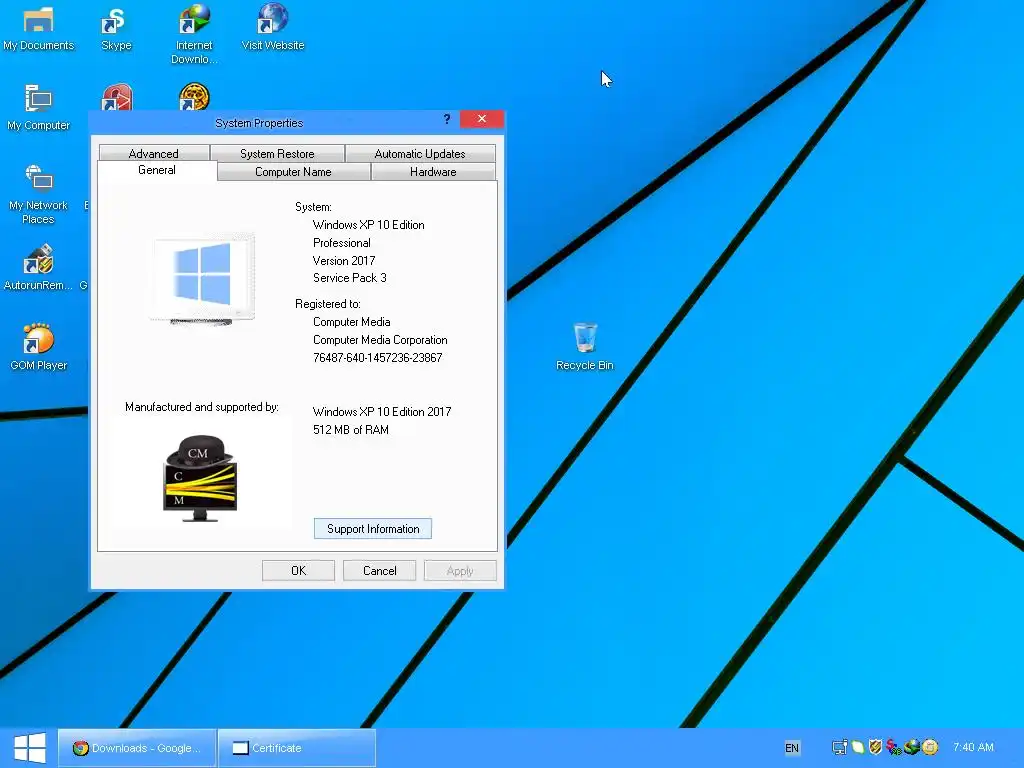
Task: Select the General tab
Action: (x=157, y=170)
